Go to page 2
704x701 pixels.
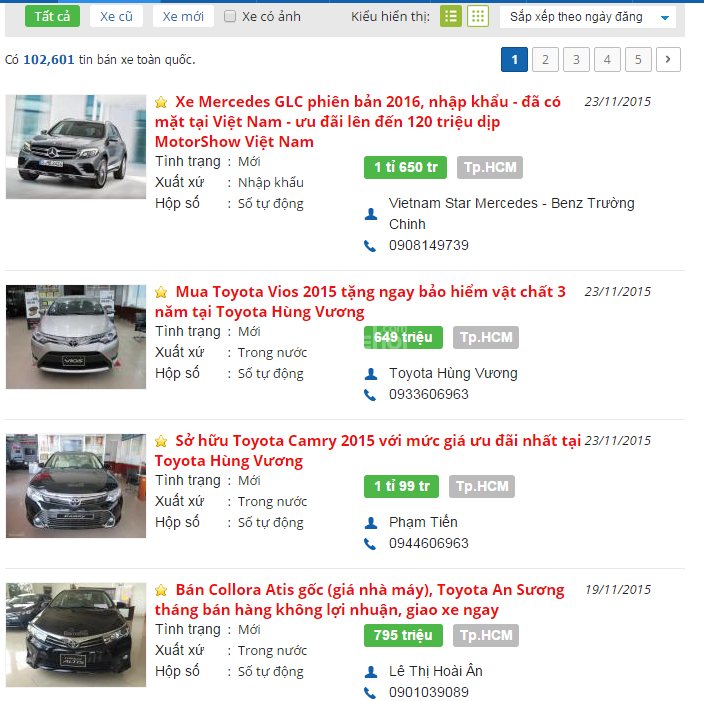(546, 59)
